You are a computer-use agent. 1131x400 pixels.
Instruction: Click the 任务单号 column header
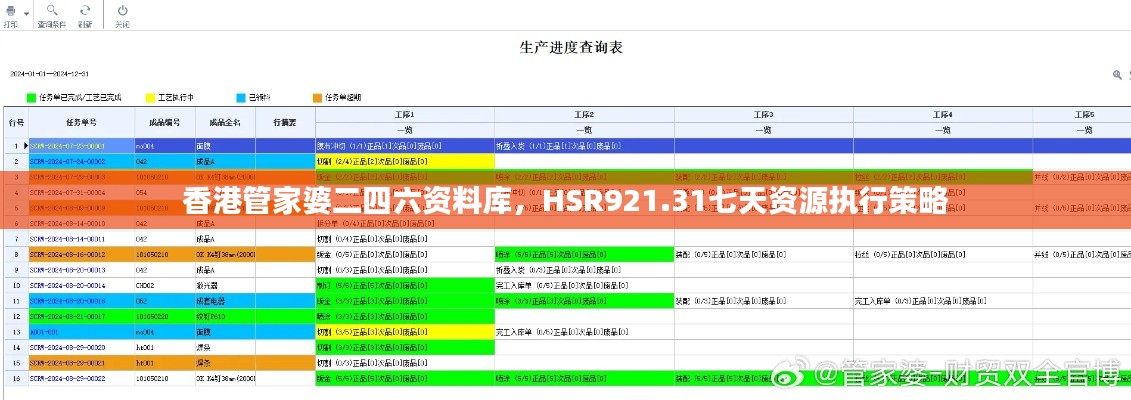point(81,122)
